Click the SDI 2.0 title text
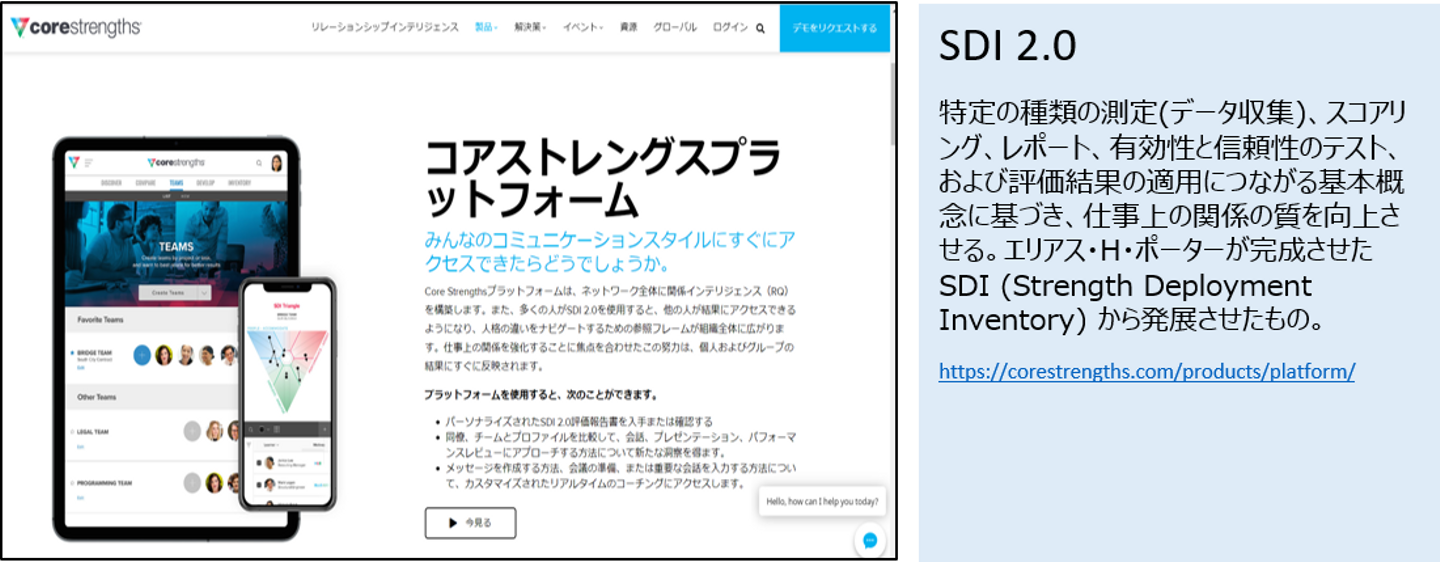1440x562 pixels. point(1007,47)
